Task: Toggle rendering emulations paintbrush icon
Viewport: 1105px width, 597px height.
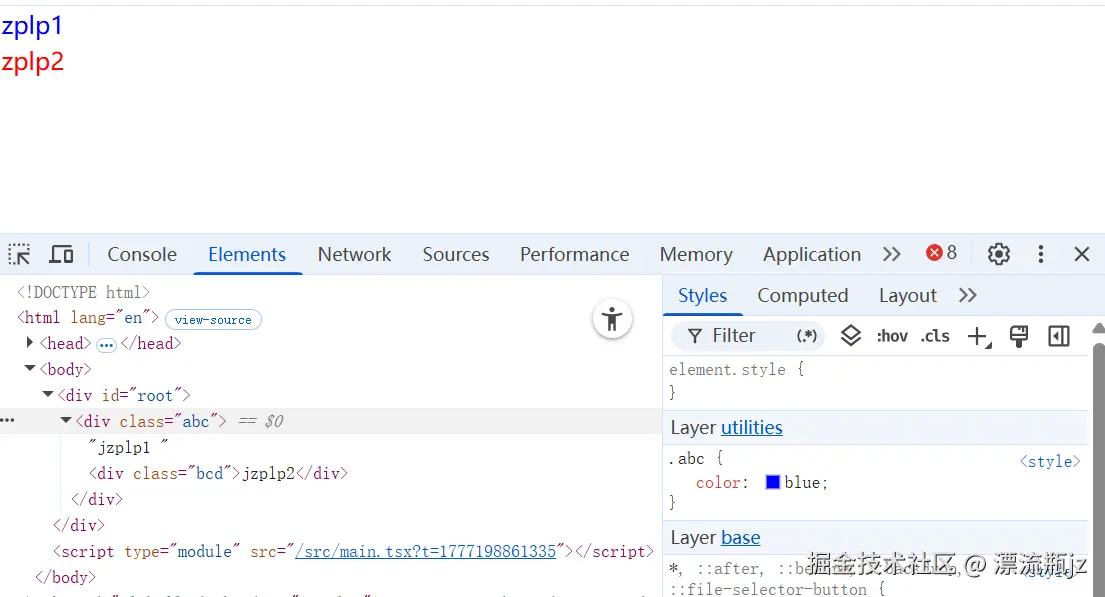Action: click(1018, 336)
